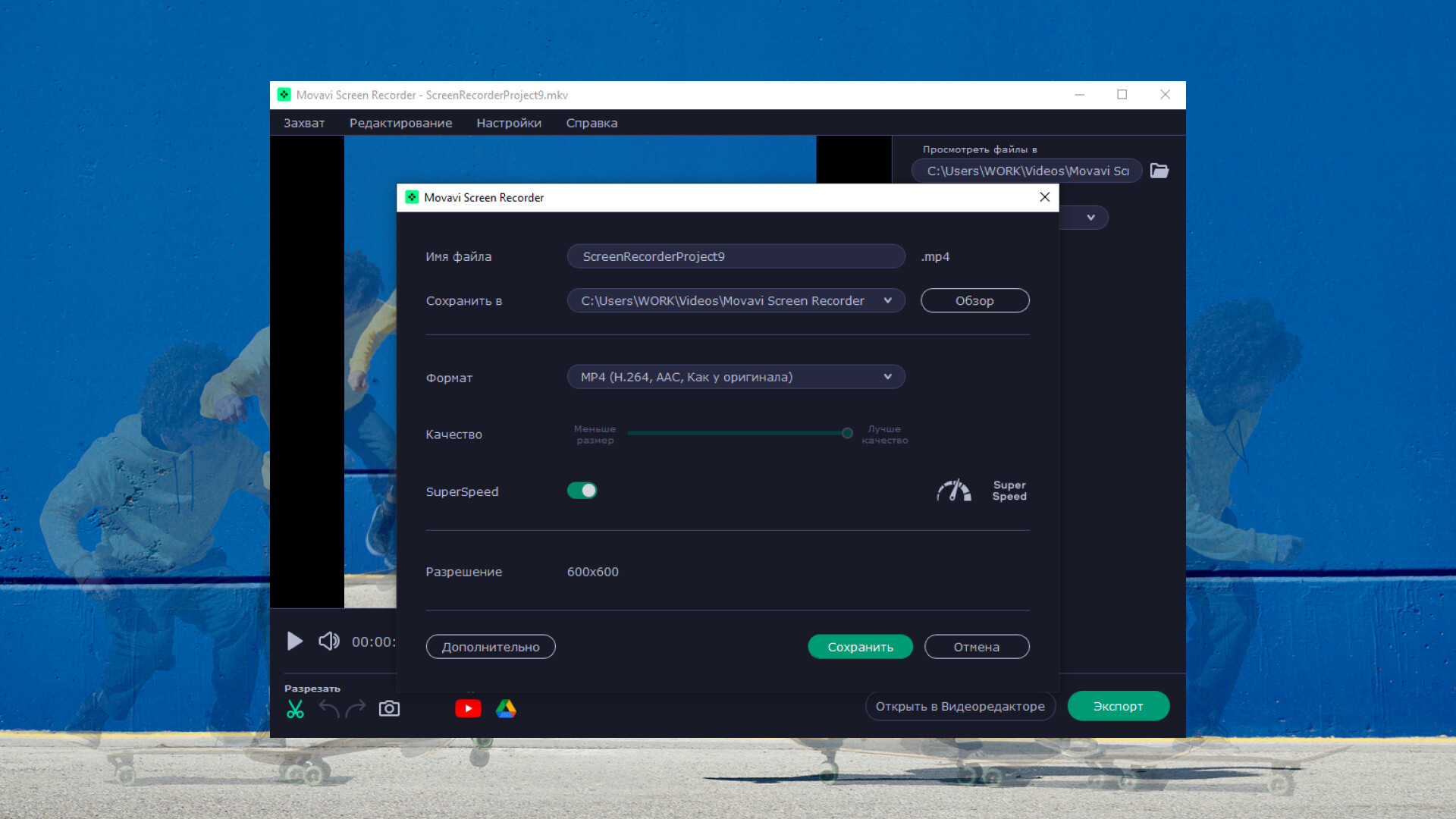The height and width of the screenshot is (819, 1456).
Task: Open the folder icon next to file path
Action: (x=1159, y=171)
